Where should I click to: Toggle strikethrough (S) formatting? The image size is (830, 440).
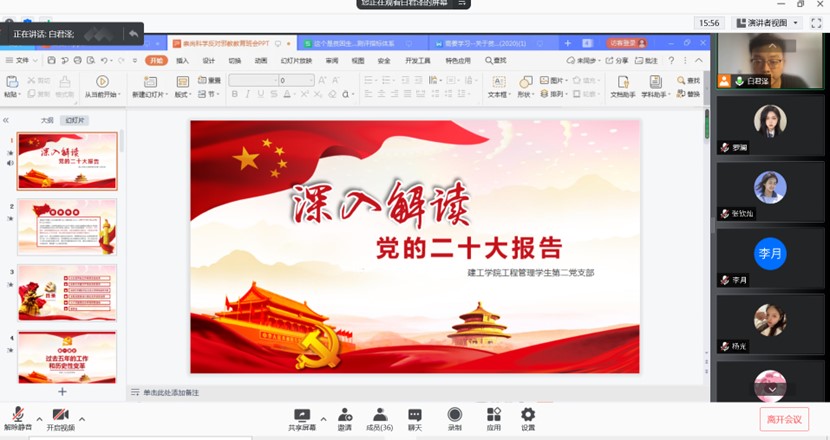274,94
